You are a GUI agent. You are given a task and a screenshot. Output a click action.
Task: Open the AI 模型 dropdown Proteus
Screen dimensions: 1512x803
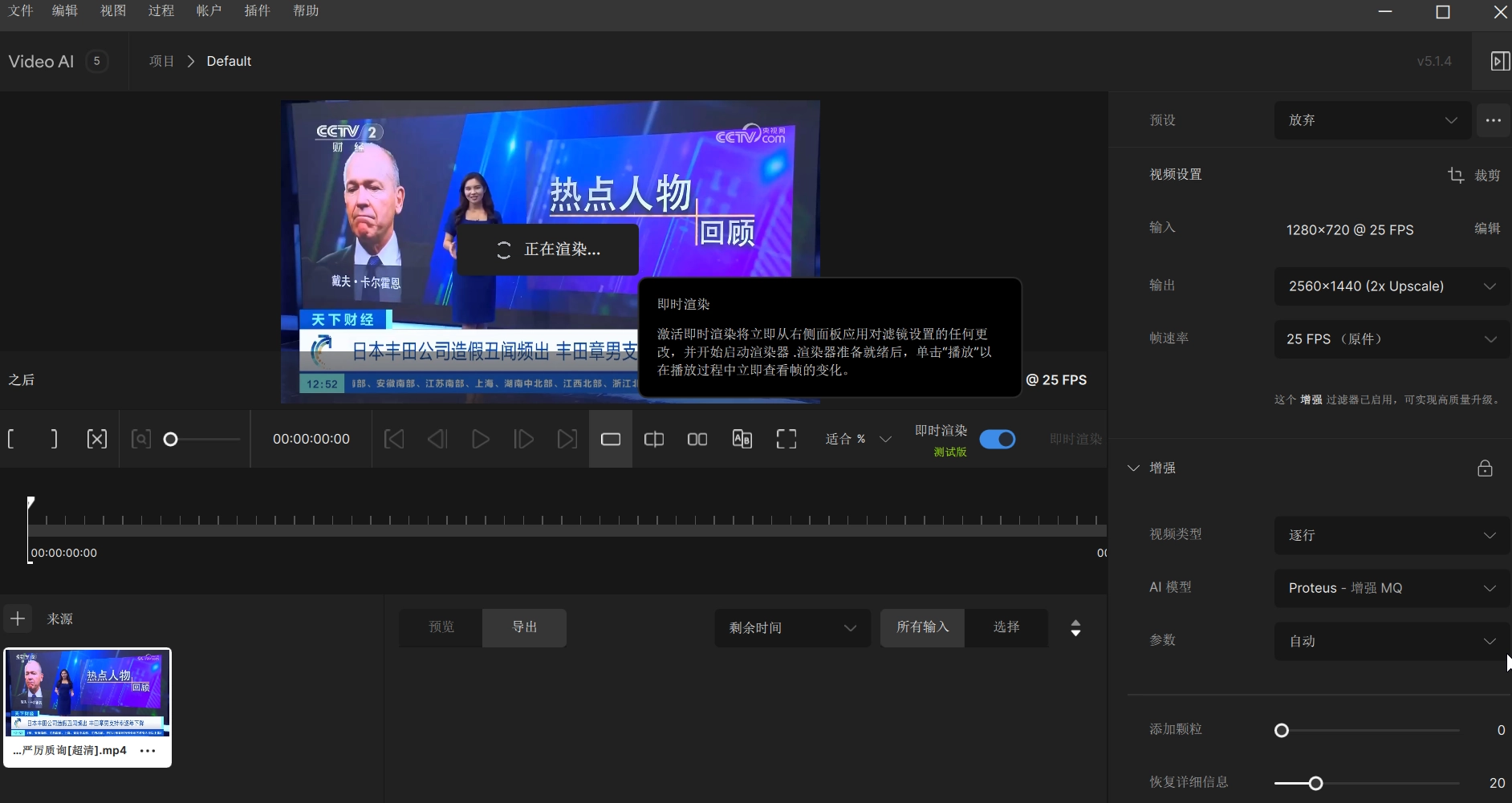pos(1392,588)
